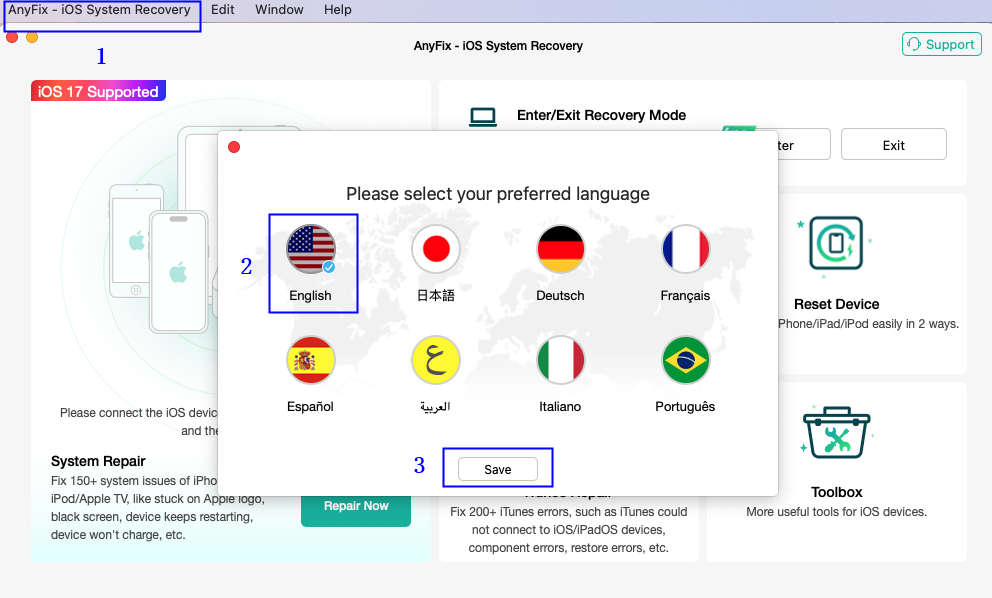Select the Arabic language icon
The height and width of the screenshot is (598, 992).
click(x=435, y=360)
